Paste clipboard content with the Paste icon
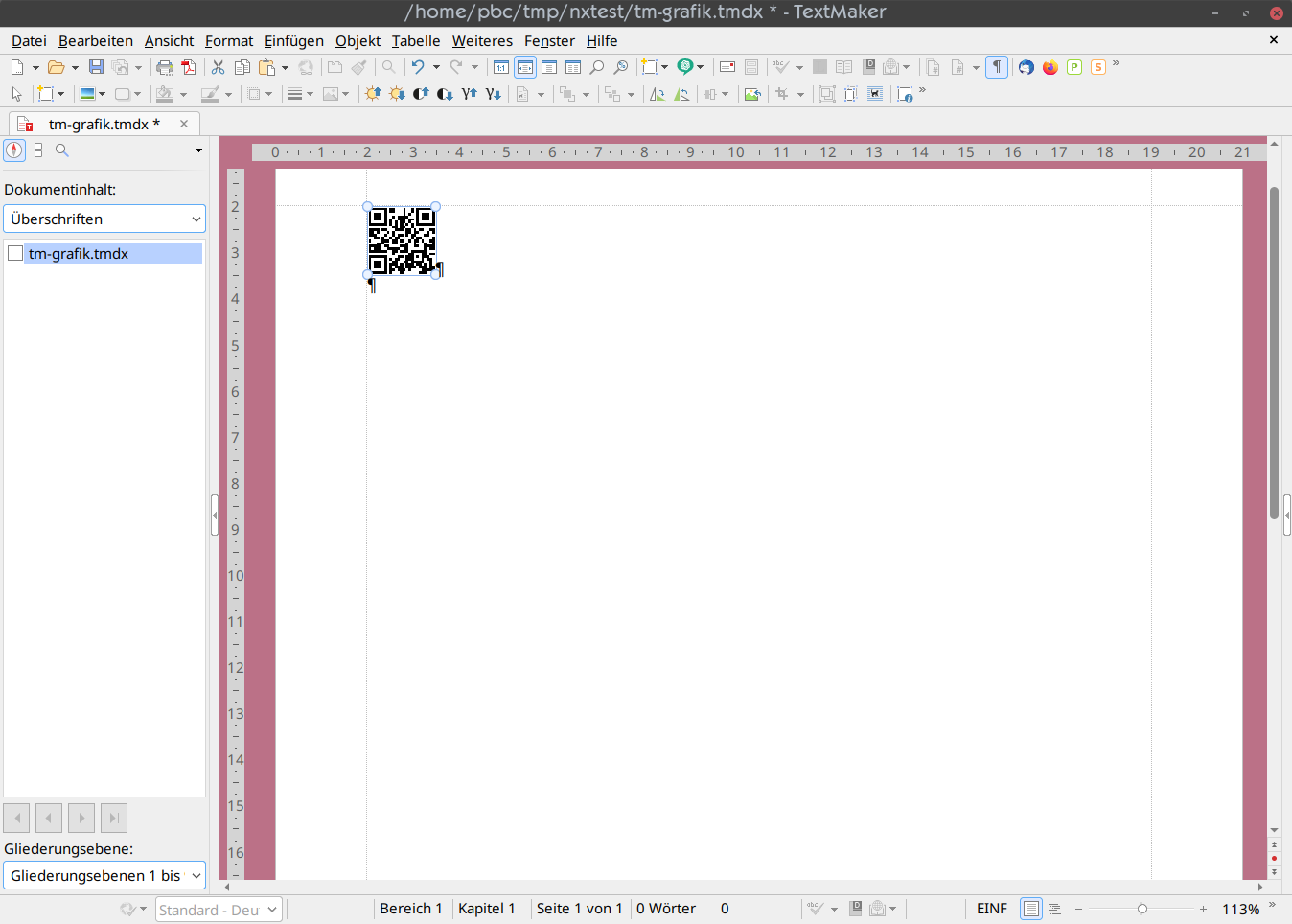Viewport: 1292px width, 924px height. (267, 67)
